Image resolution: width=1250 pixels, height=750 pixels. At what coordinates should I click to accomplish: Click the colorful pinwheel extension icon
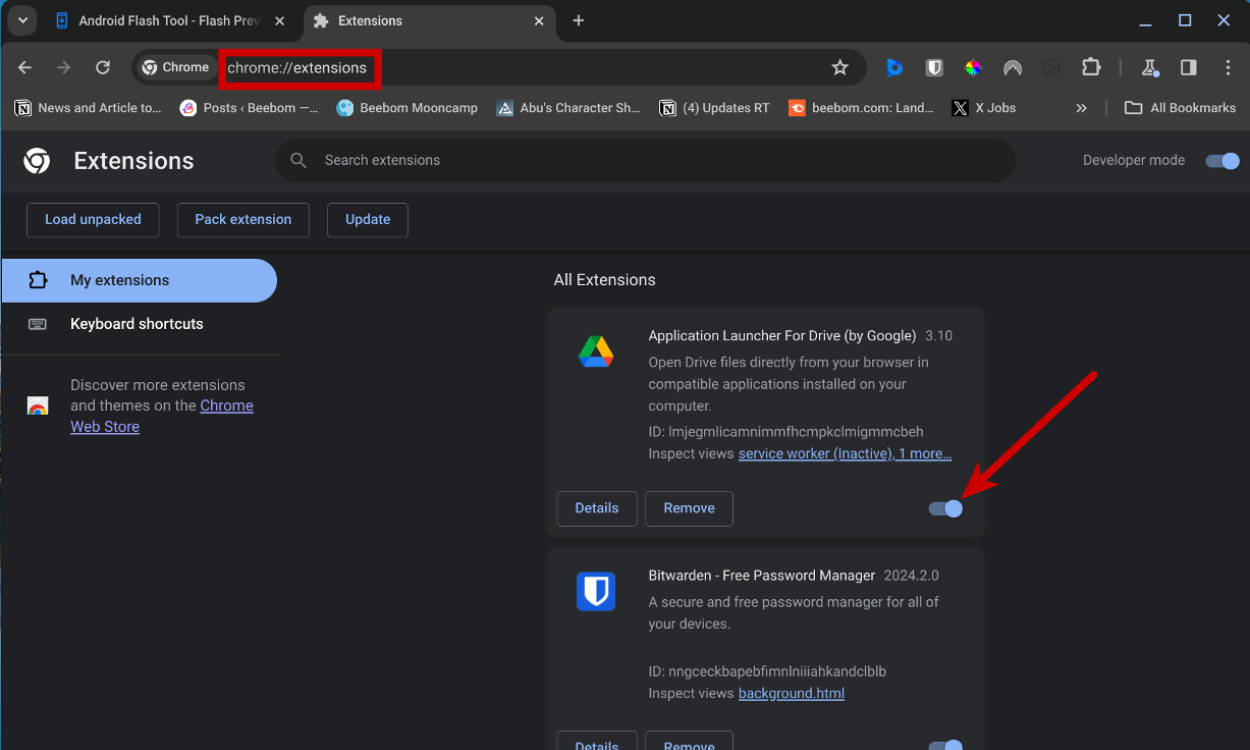973,67
